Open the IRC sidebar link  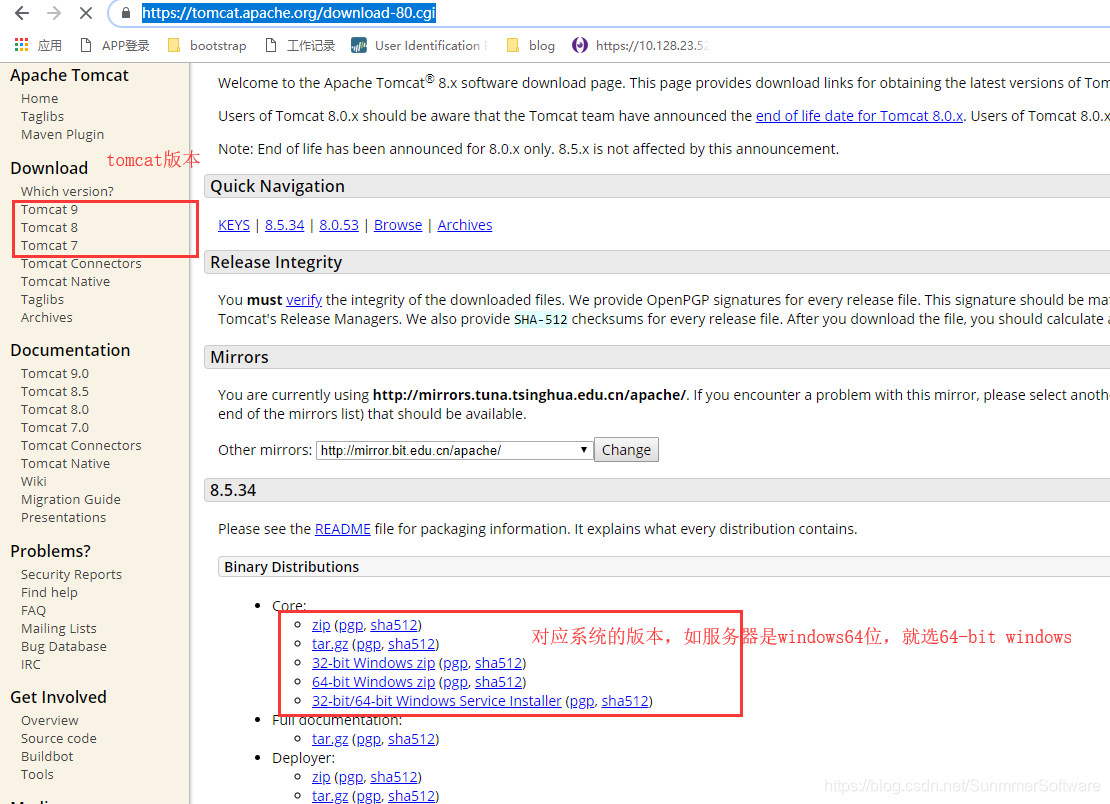tap(31, 665)
